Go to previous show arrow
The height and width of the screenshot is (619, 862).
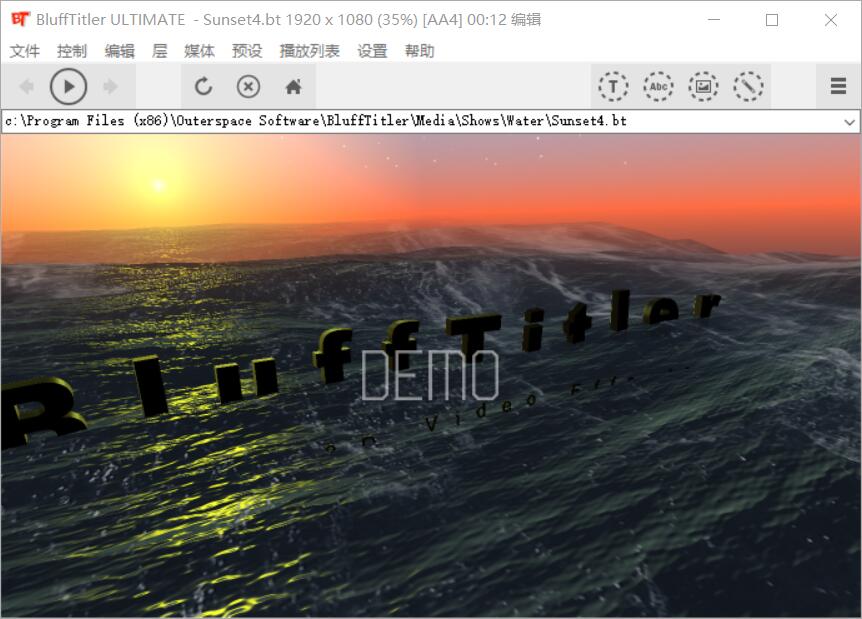pos(26,86)
